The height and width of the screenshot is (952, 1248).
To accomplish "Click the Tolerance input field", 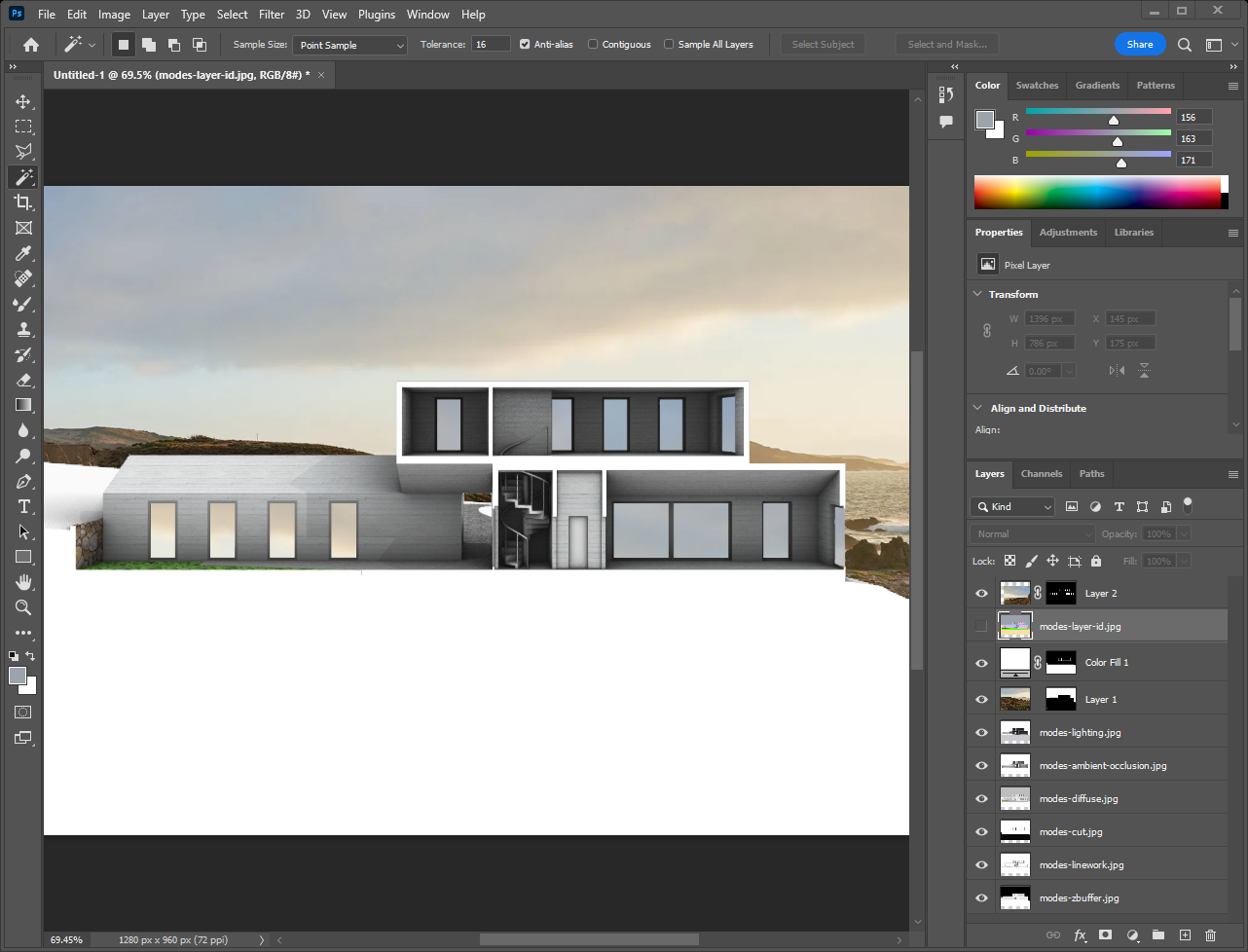I will pos(491,44).
